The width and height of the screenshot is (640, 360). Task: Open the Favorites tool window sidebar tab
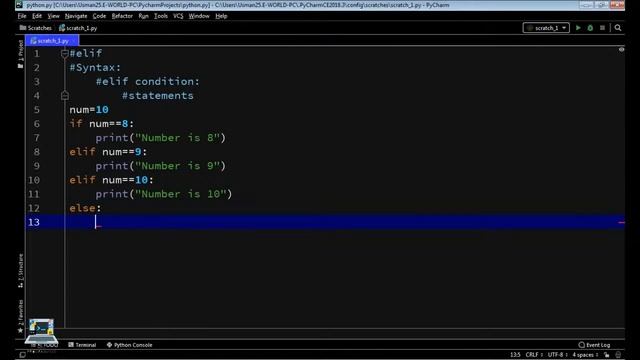(x=20, y=316)
